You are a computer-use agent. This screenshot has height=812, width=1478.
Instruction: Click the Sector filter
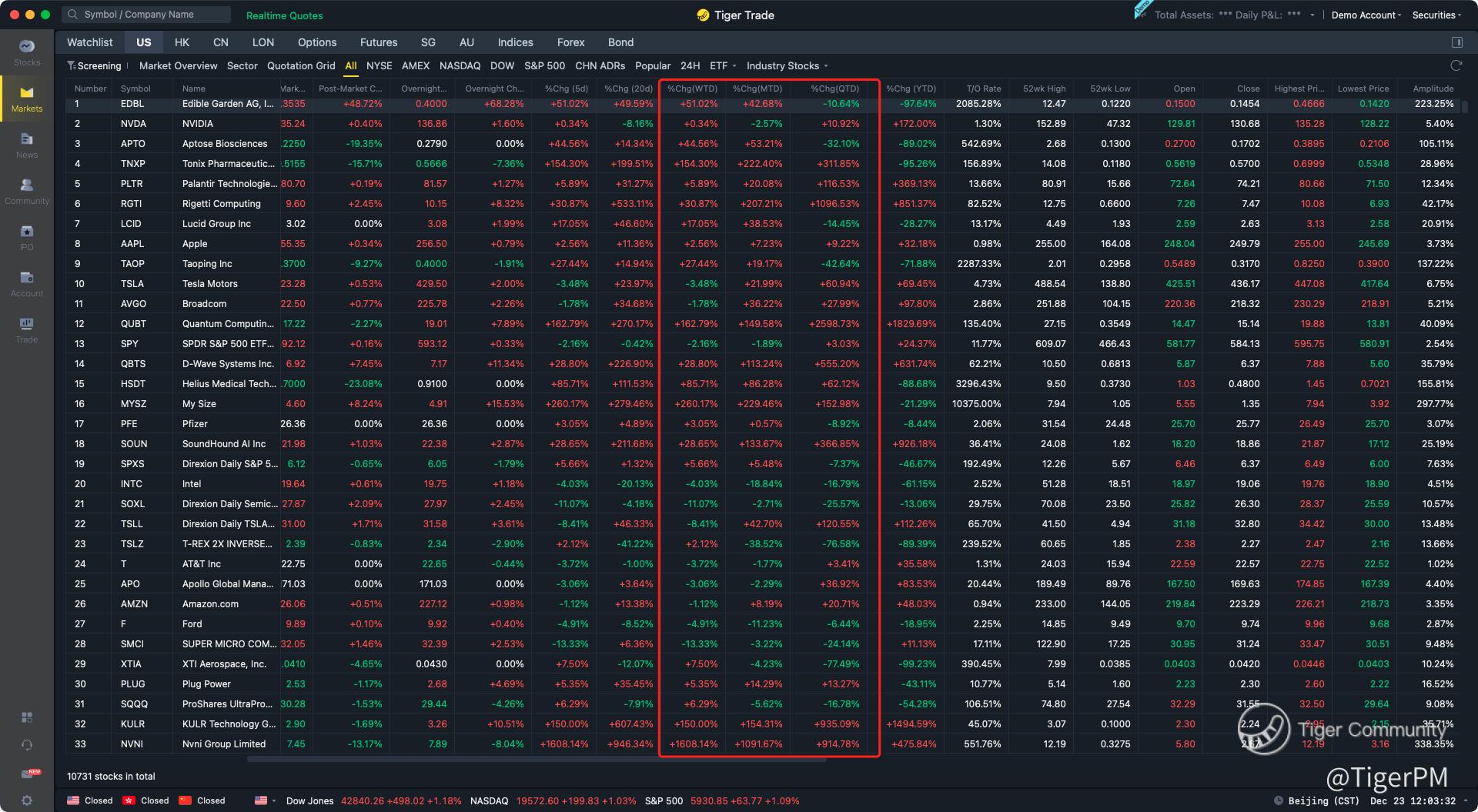[x=242, y=65]
